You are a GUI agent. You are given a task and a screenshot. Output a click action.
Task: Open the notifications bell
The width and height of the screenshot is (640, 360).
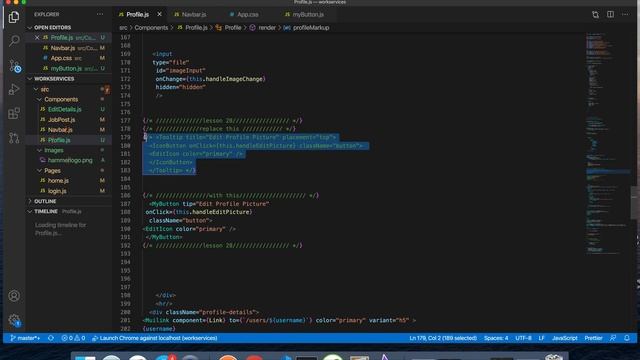[x=627, y=338]
